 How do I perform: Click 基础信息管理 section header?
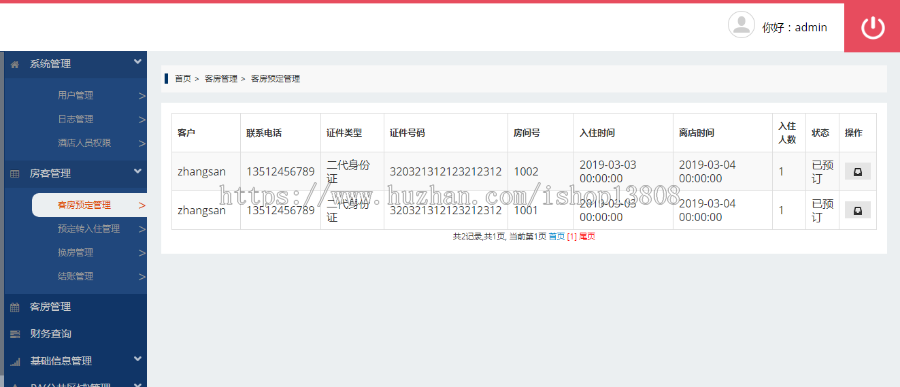[x=61, y=361]
